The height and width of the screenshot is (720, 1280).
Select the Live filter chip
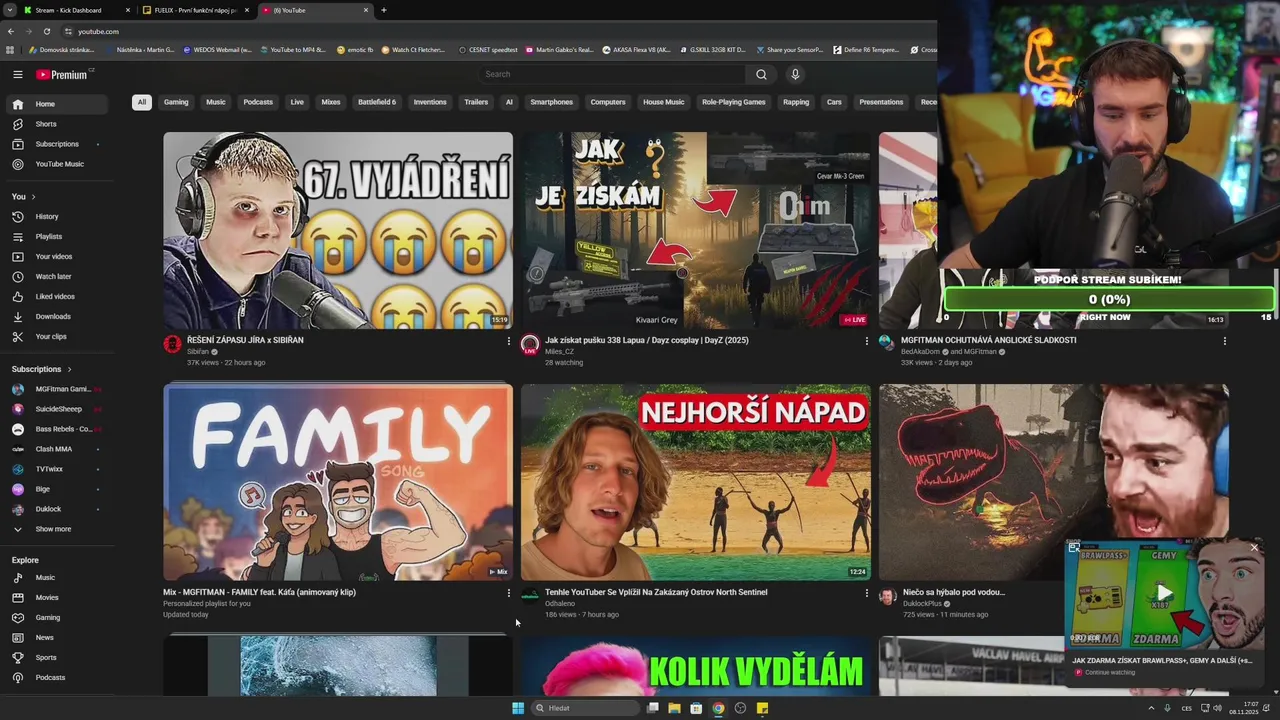297,102
